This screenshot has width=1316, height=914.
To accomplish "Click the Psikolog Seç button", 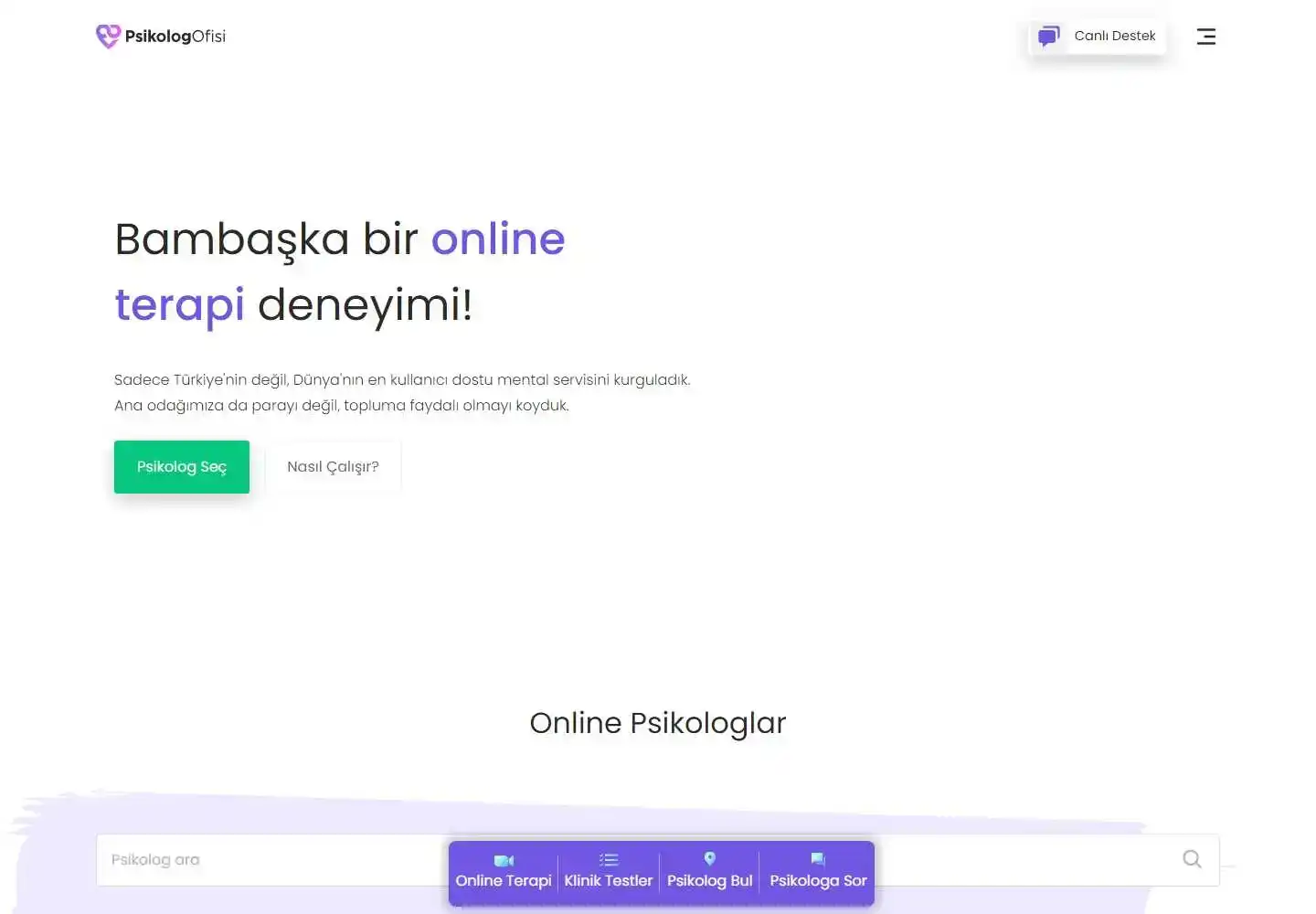I will pyautogui.click(x=182, y=467).
